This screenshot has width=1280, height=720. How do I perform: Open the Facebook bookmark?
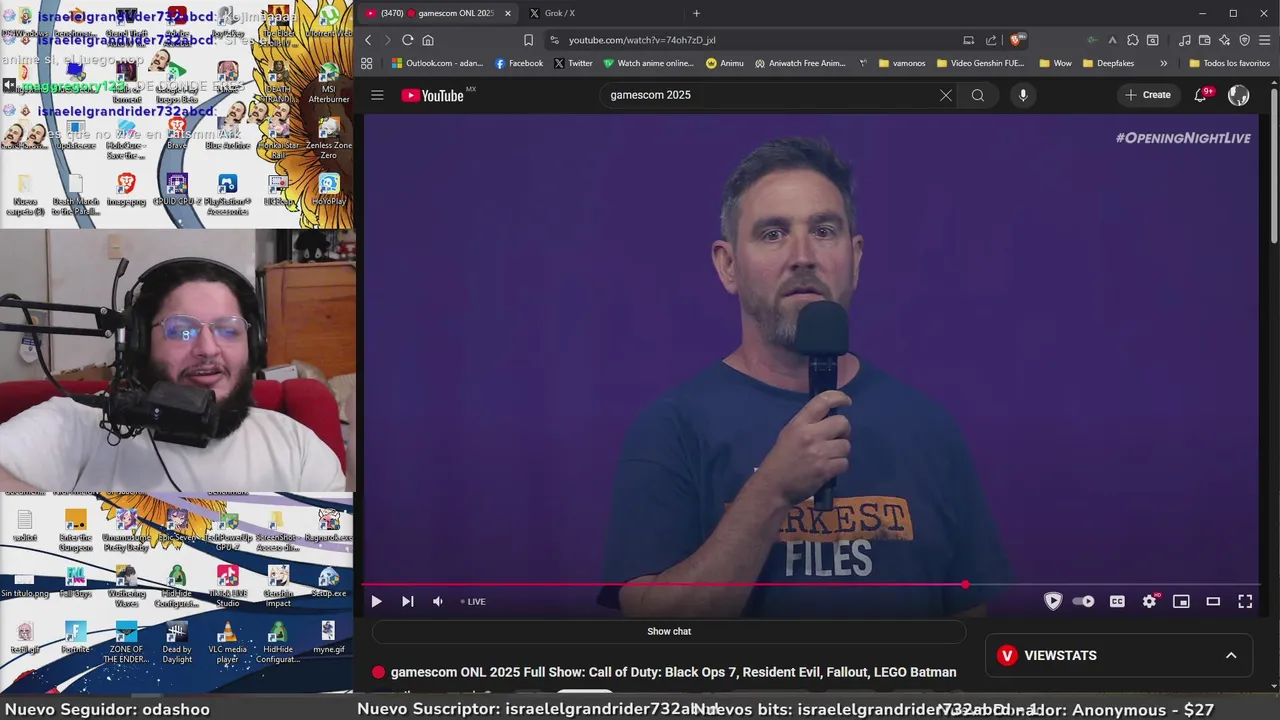click(519, 63)
